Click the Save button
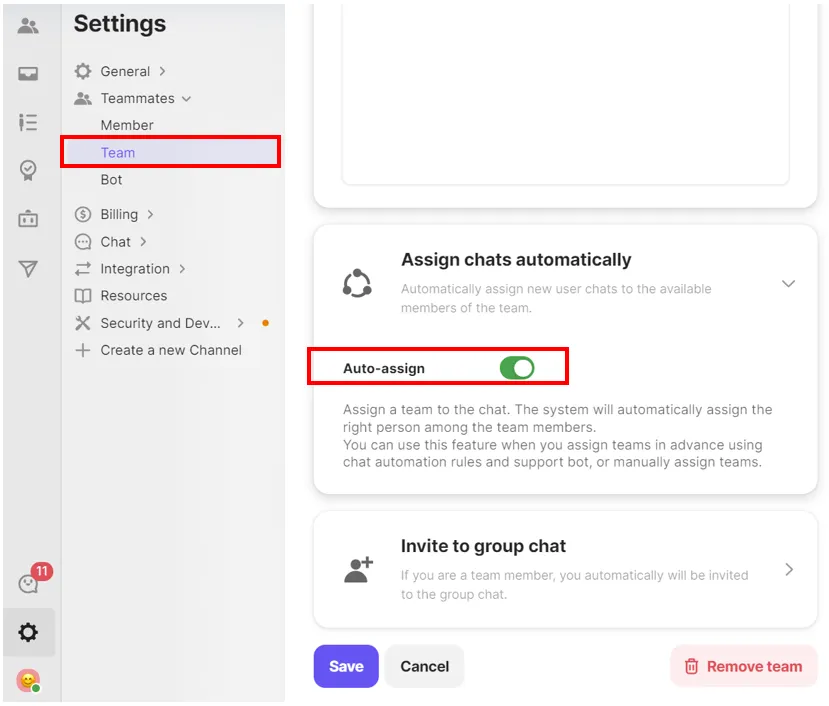The height and width of the screenshot is (706, 829). (346, 666)
